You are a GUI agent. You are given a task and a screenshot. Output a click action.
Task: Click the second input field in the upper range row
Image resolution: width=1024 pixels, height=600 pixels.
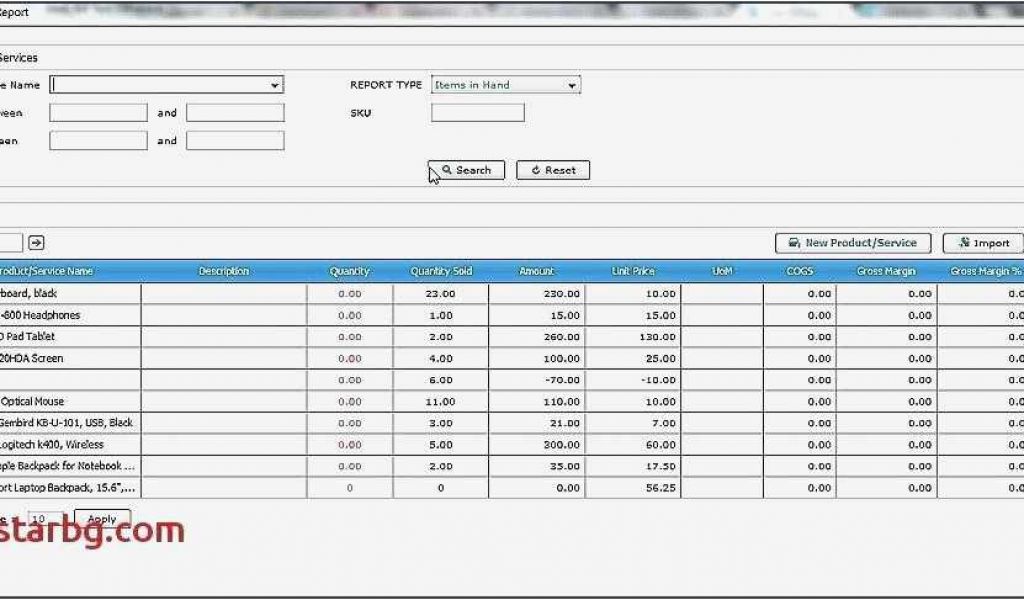click(x=235, y=113)
